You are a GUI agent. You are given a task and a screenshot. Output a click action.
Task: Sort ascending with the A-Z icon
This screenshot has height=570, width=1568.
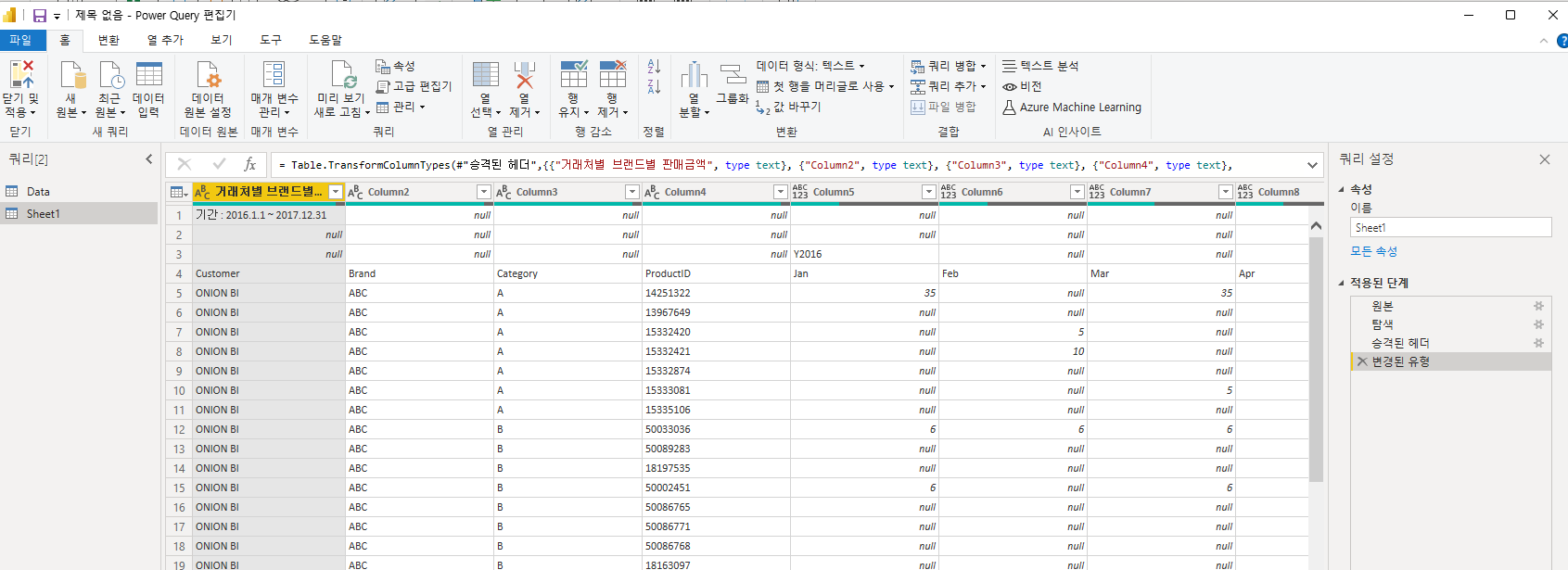tap(654, 67)
